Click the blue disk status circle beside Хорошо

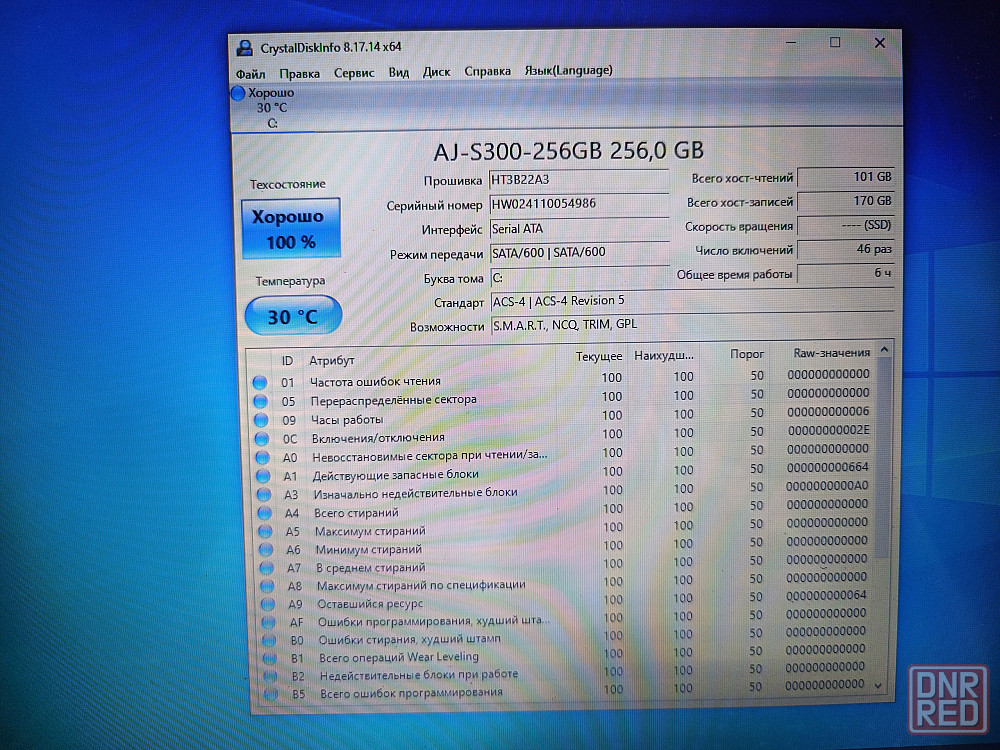(x=239, y=93)
